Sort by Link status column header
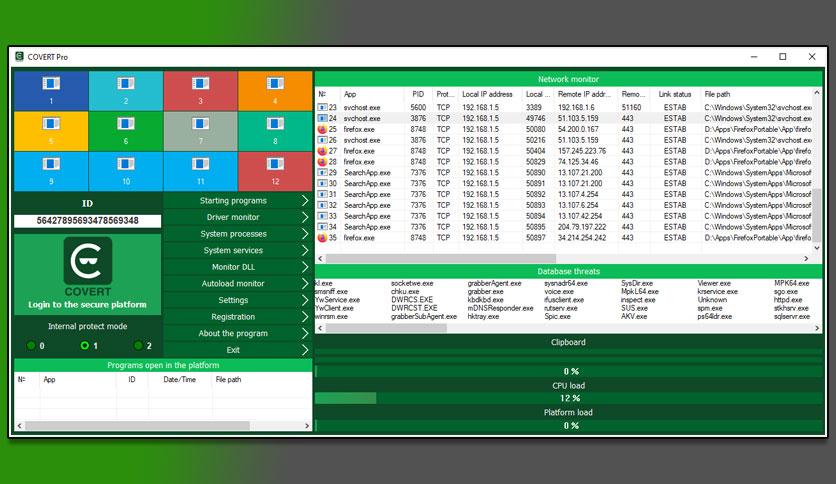Image resolution: width=836 pixels, height=484 pixels. click(x=675, y=94)
